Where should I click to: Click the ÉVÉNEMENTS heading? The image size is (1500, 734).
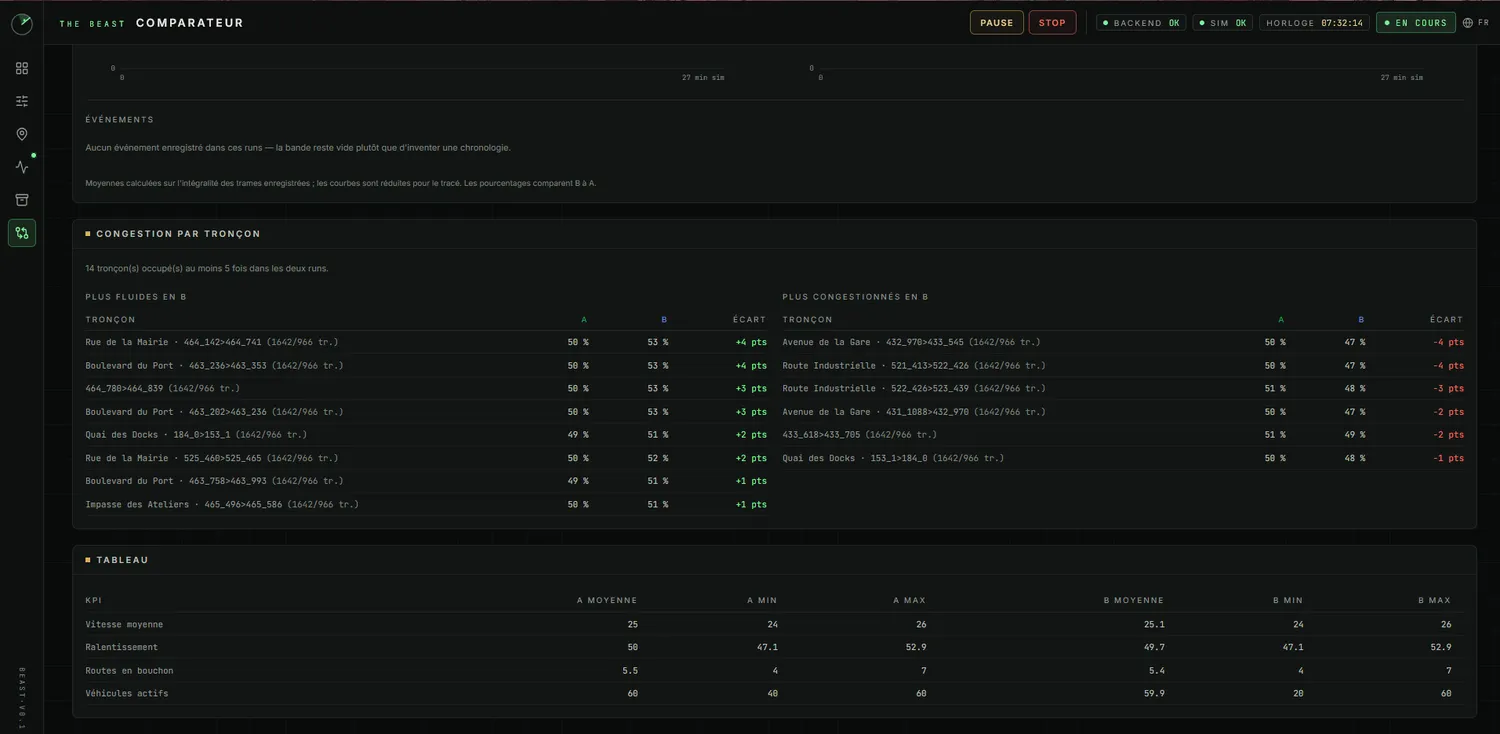[x=120, y=120]
